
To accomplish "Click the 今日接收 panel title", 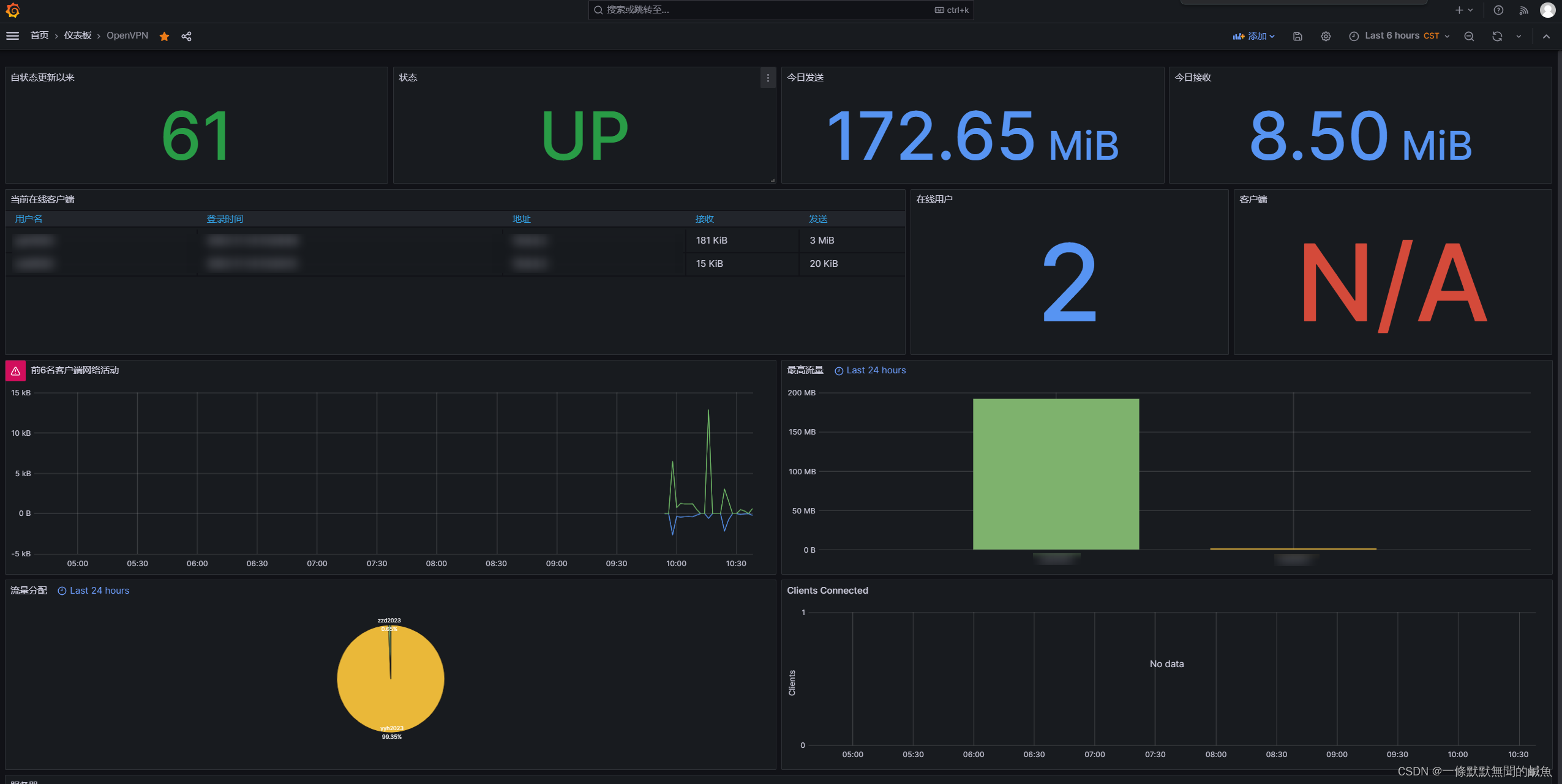I will [x=1193, y=77].
